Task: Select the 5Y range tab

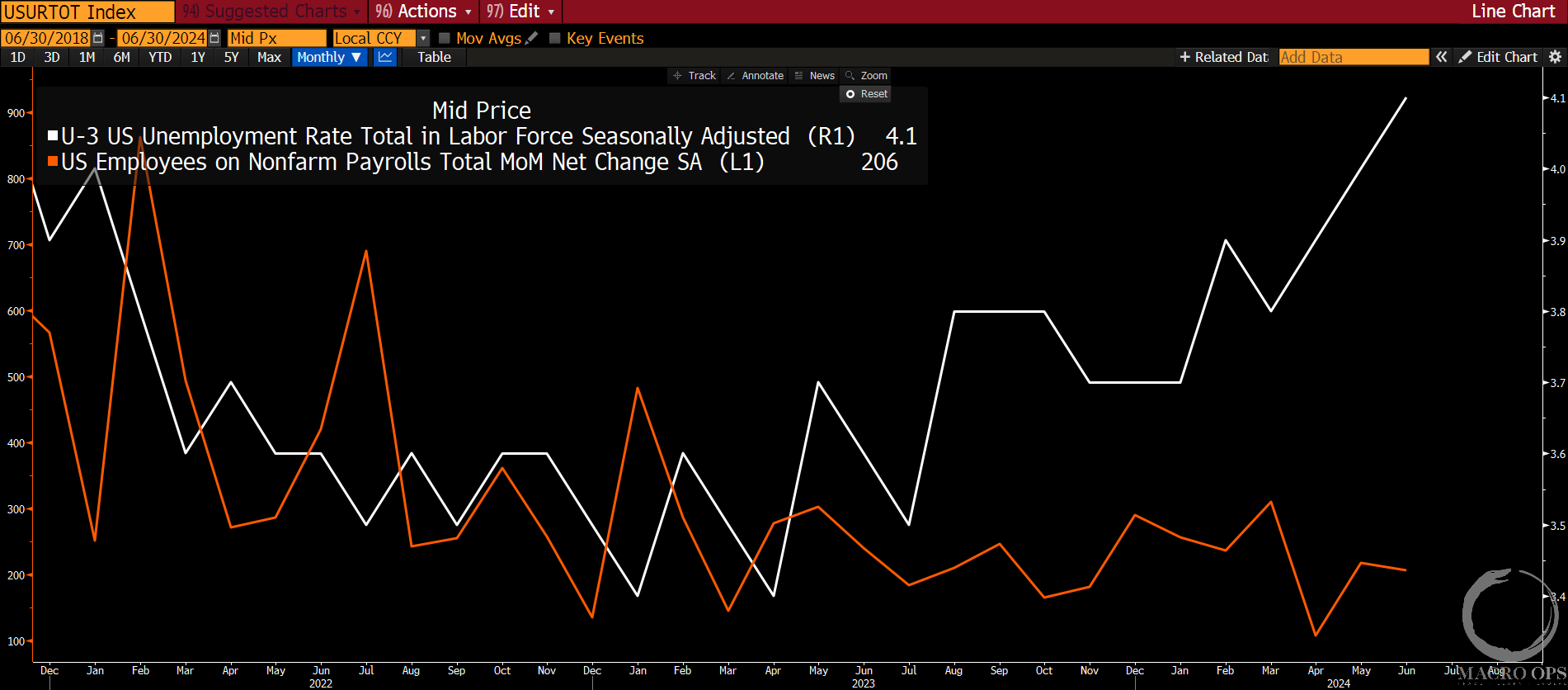Action: (232, 57)
